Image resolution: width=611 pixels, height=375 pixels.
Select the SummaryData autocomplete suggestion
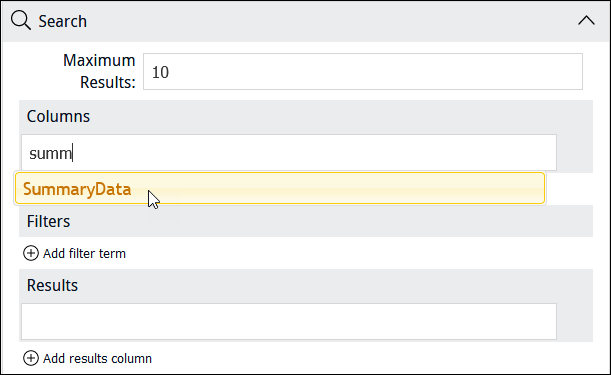click(x=280, y=188)
